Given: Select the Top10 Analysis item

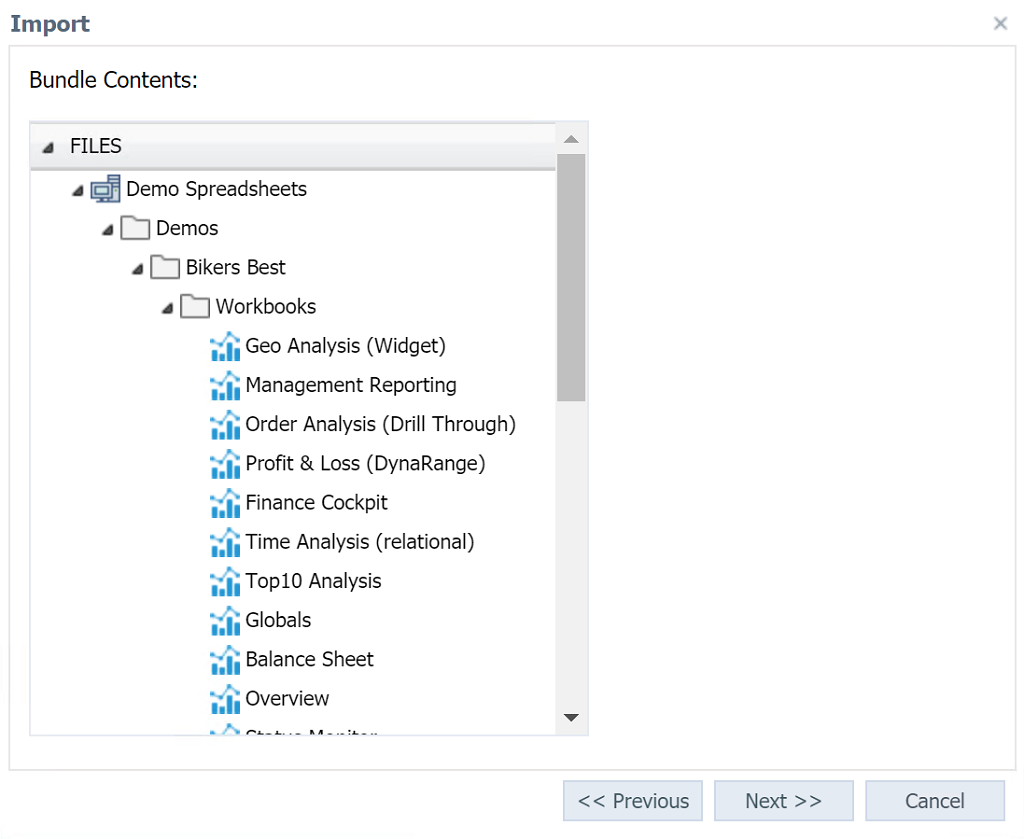Looking at the screenshot, I should 313,581.
